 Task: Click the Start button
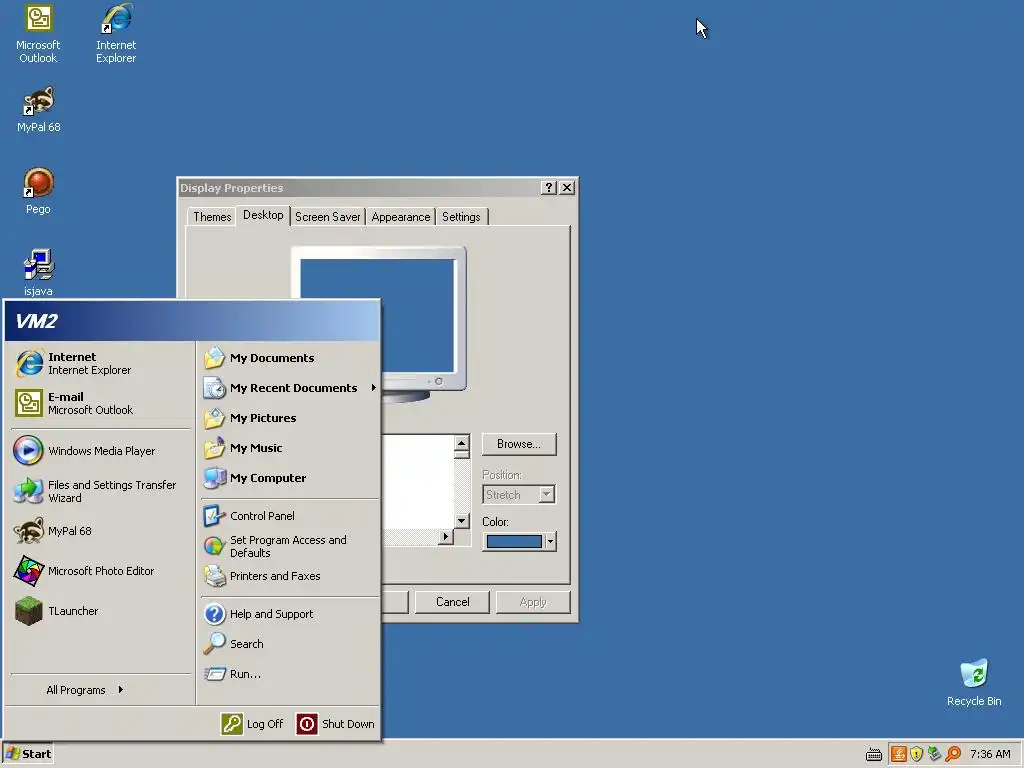pos(28,754)
